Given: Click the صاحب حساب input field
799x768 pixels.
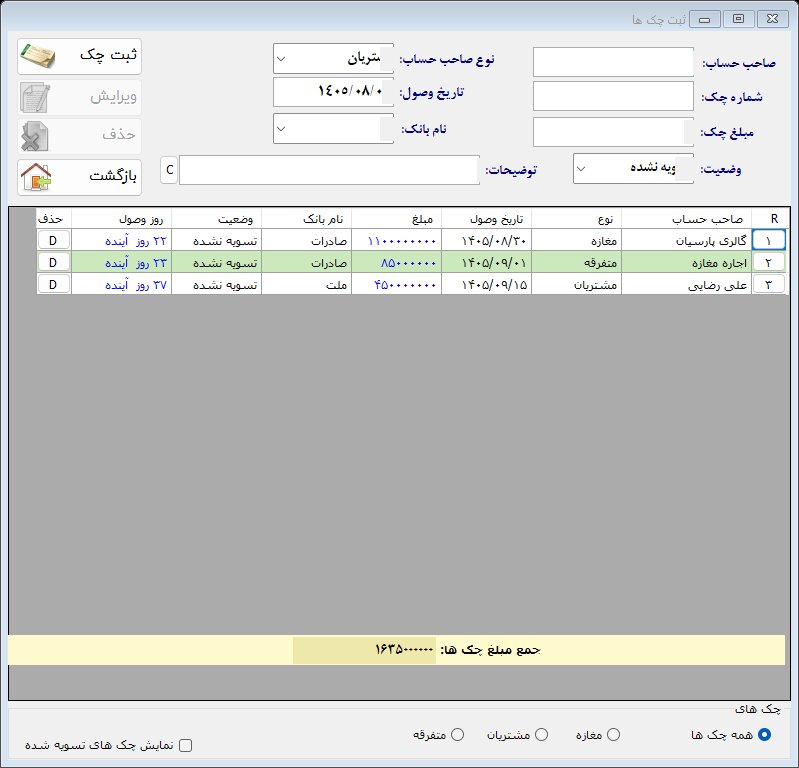Looking at the screenshot, I should [614, 62].
